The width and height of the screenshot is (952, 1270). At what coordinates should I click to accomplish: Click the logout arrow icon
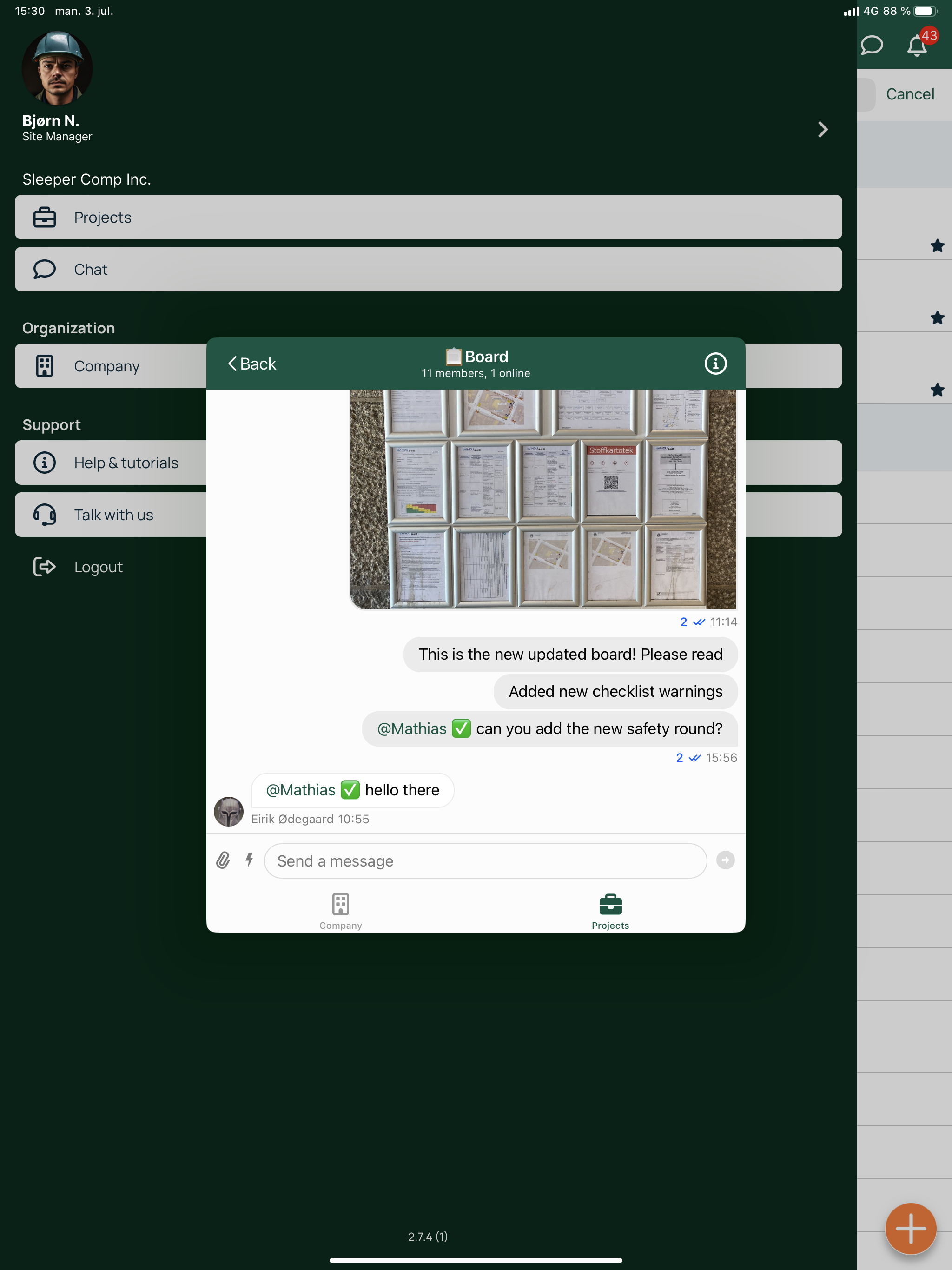point(44,567)
